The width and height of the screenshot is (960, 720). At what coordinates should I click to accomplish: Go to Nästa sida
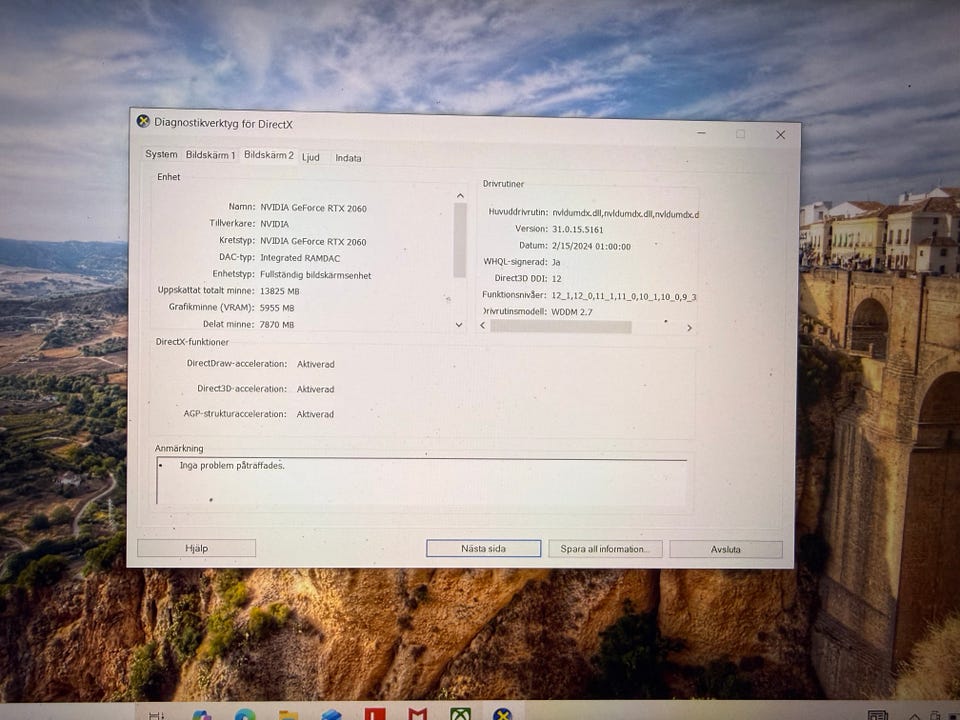pos(484,549)
